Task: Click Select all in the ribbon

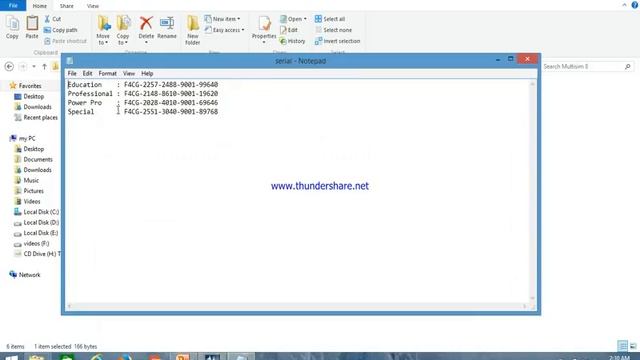Action: 330,19
